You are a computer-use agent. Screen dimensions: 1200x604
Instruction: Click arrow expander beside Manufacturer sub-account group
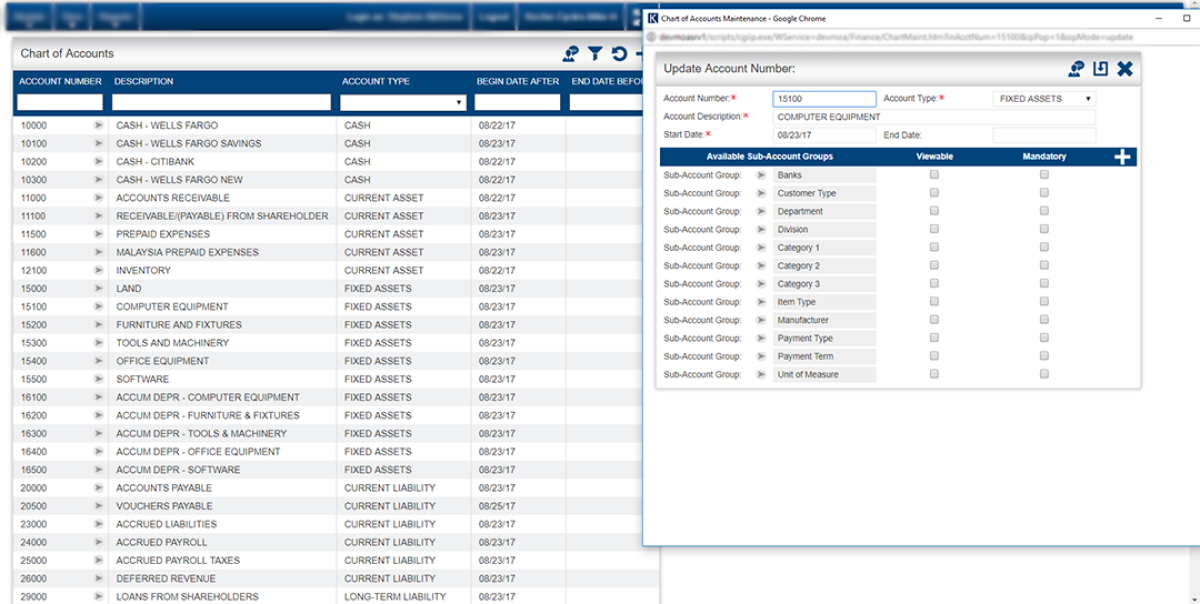[760, 321]
